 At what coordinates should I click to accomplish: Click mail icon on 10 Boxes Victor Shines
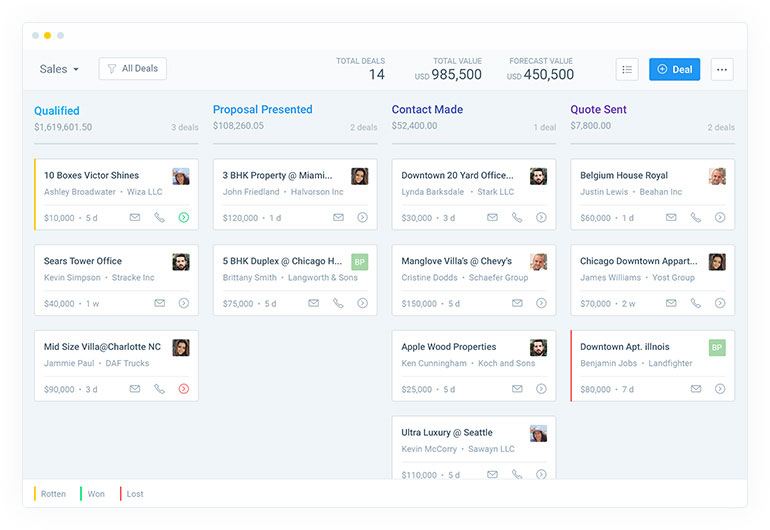135,217
